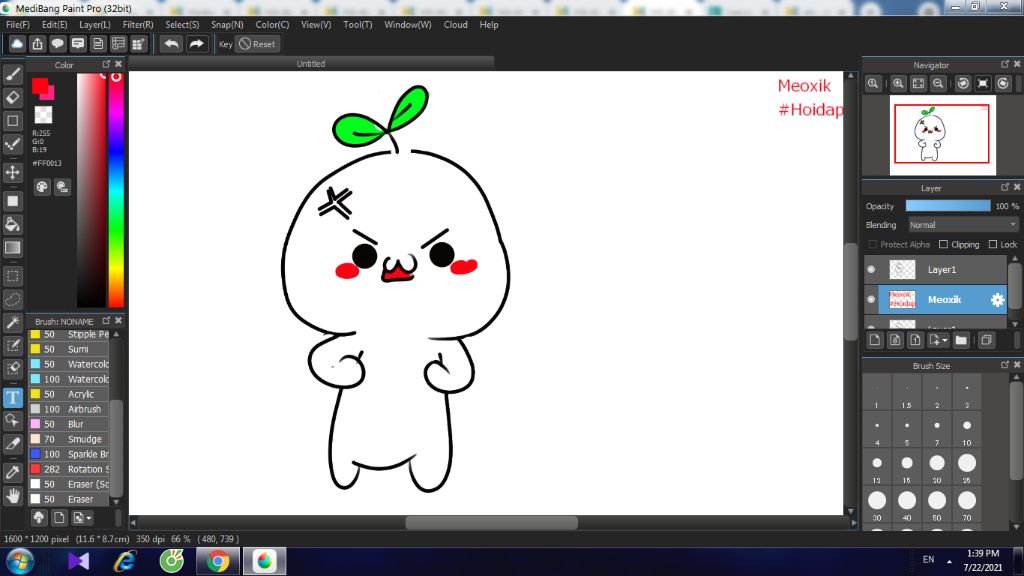Open the color palette icon in Color panel
Viewport: 1024px width, 576px height.
click(x=42, y=187)
